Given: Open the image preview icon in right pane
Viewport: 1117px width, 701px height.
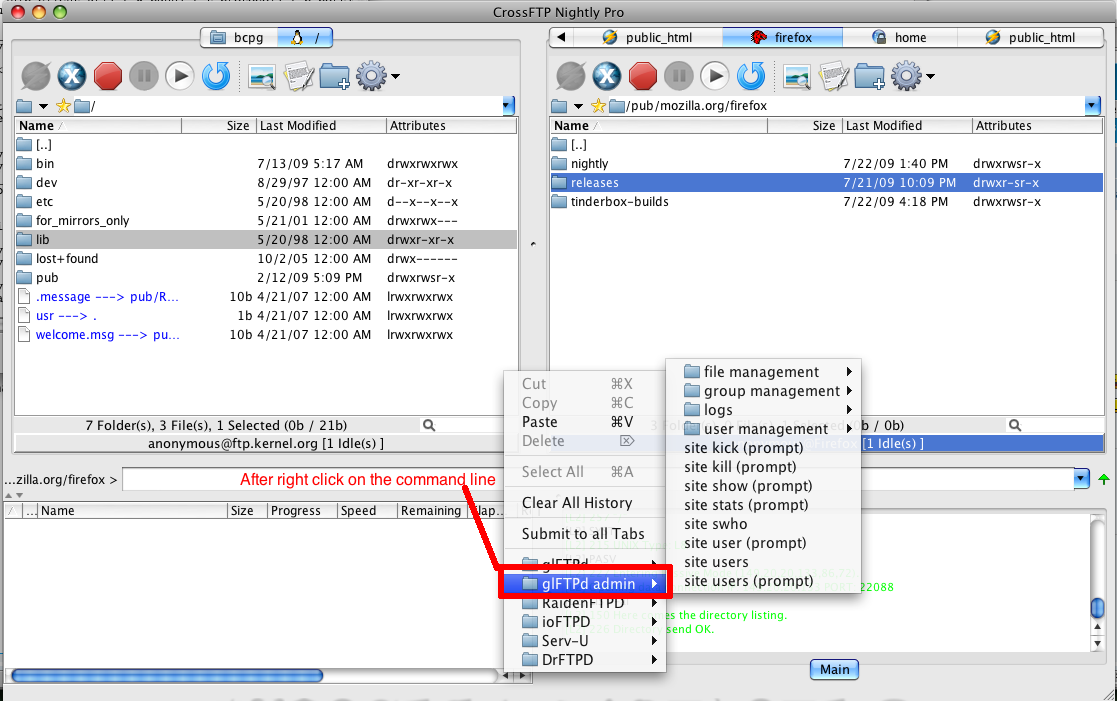Looking at the screenshot, I should (x=797, y=76).
